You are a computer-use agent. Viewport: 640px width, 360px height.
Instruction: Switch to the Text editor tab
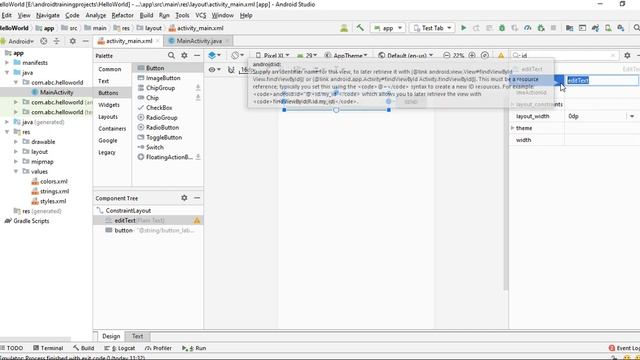(x=137, y=336)
